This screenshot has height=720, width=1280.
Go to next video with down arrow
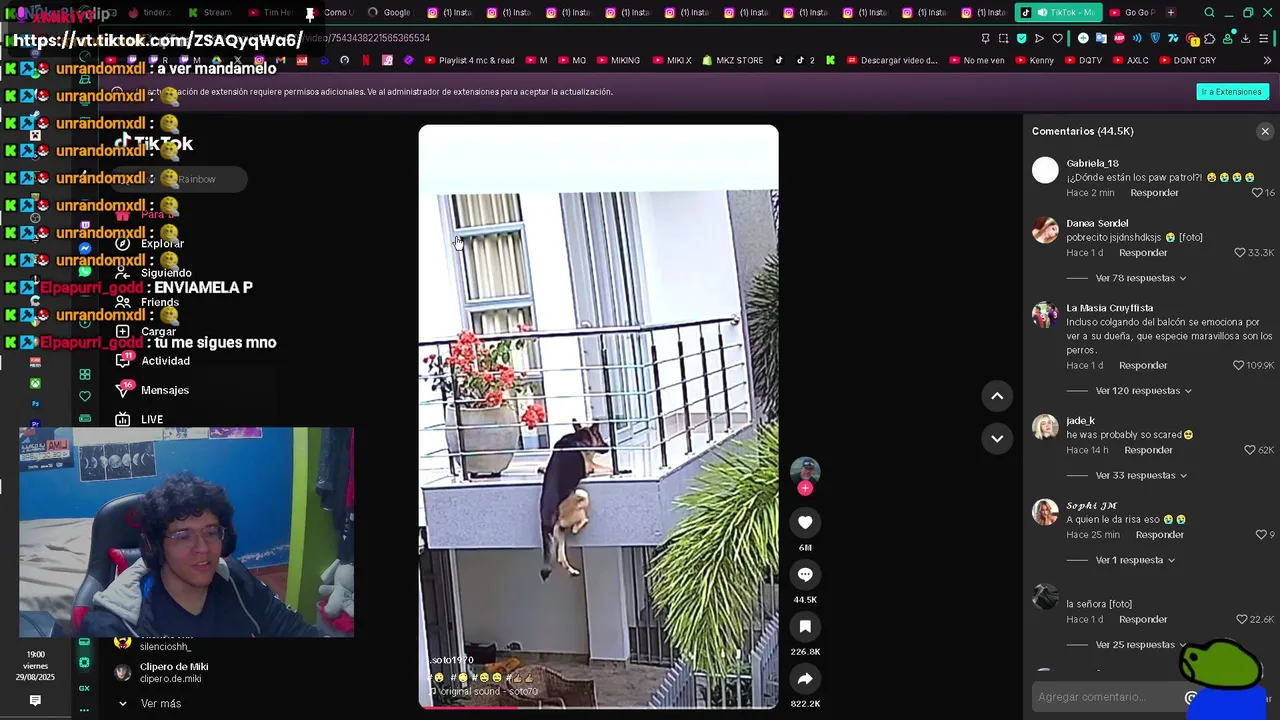[997, 438]
